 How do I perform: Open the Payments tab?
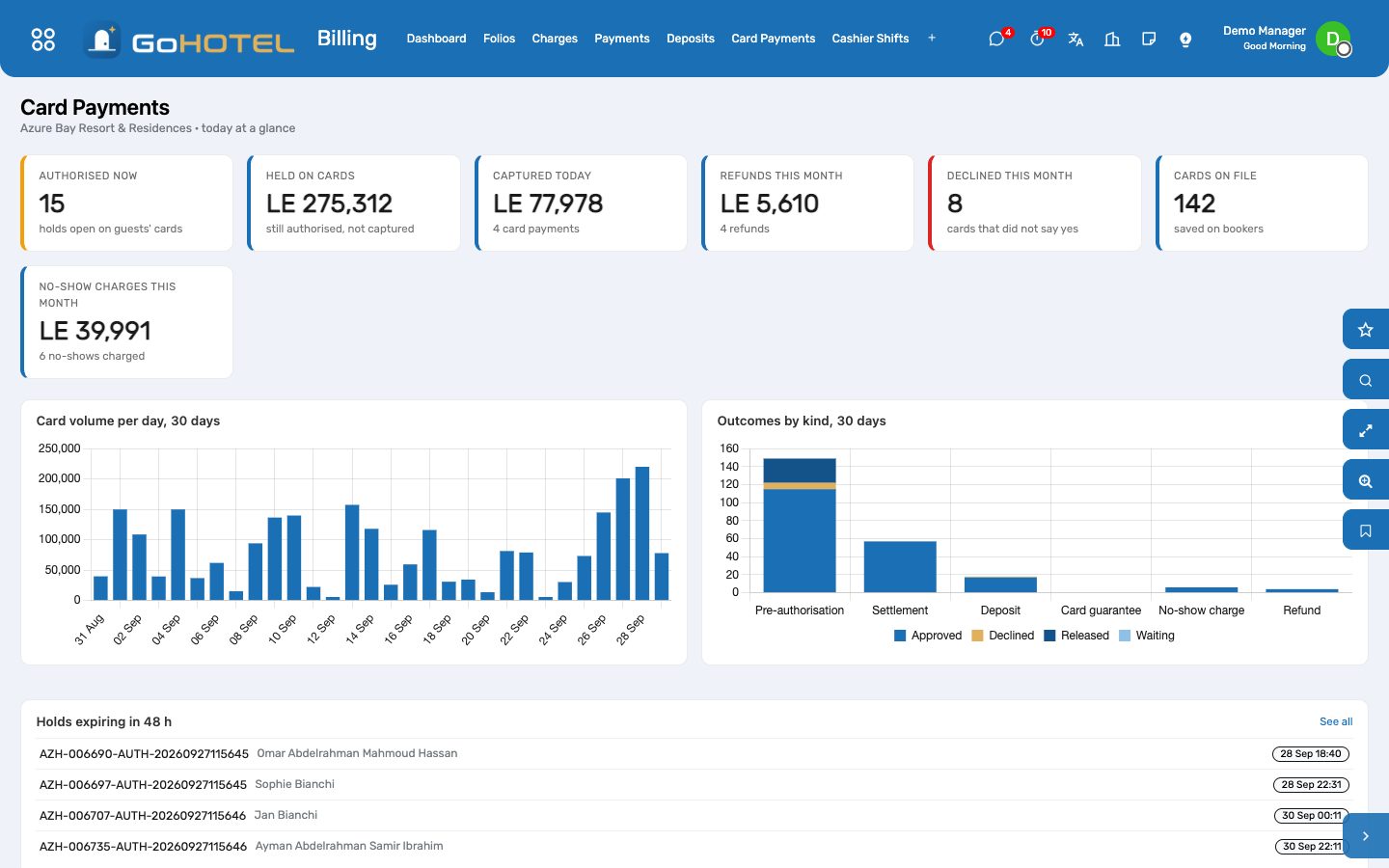[x=622, y=39]
